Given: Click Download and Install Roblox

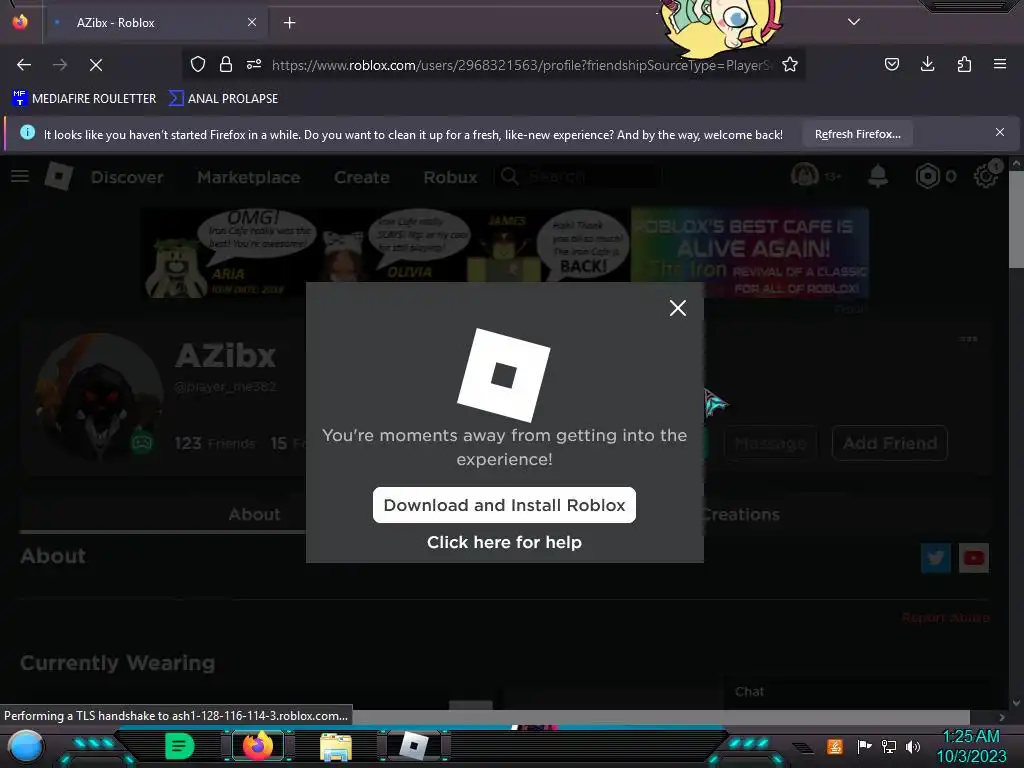Looking at the screenshot, I should point(504,505).
